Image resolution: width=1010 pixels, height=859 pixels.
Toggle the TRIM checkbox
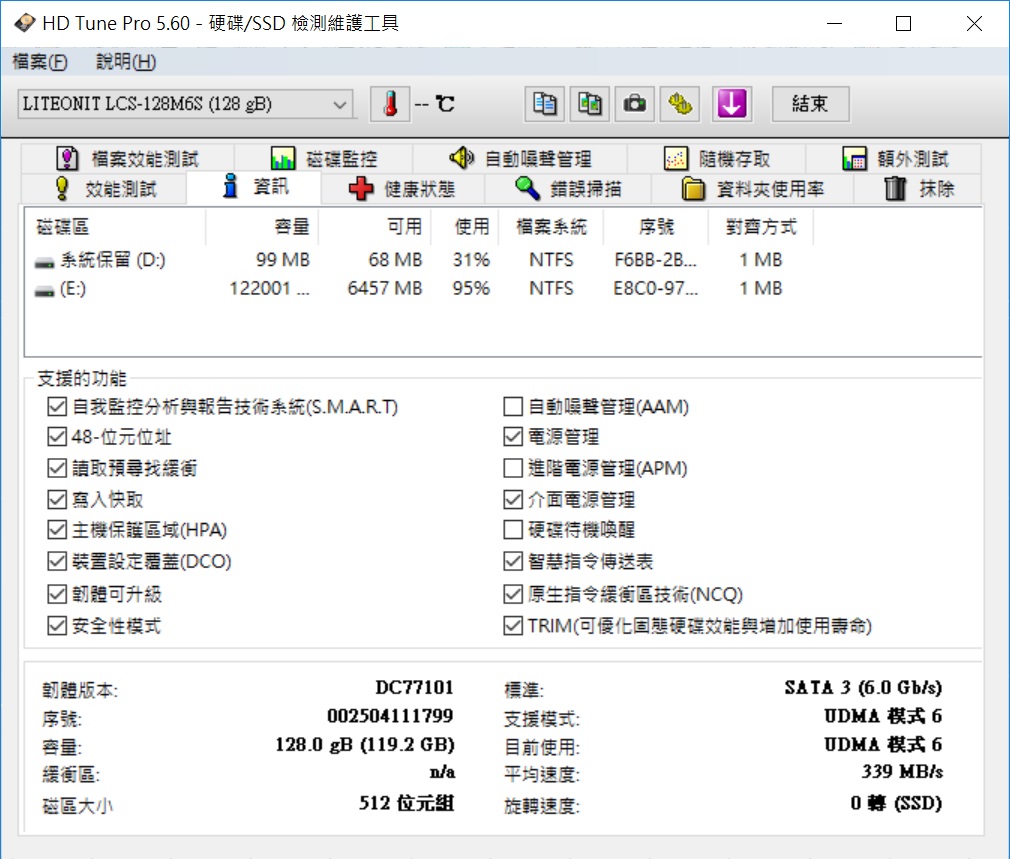513,625
